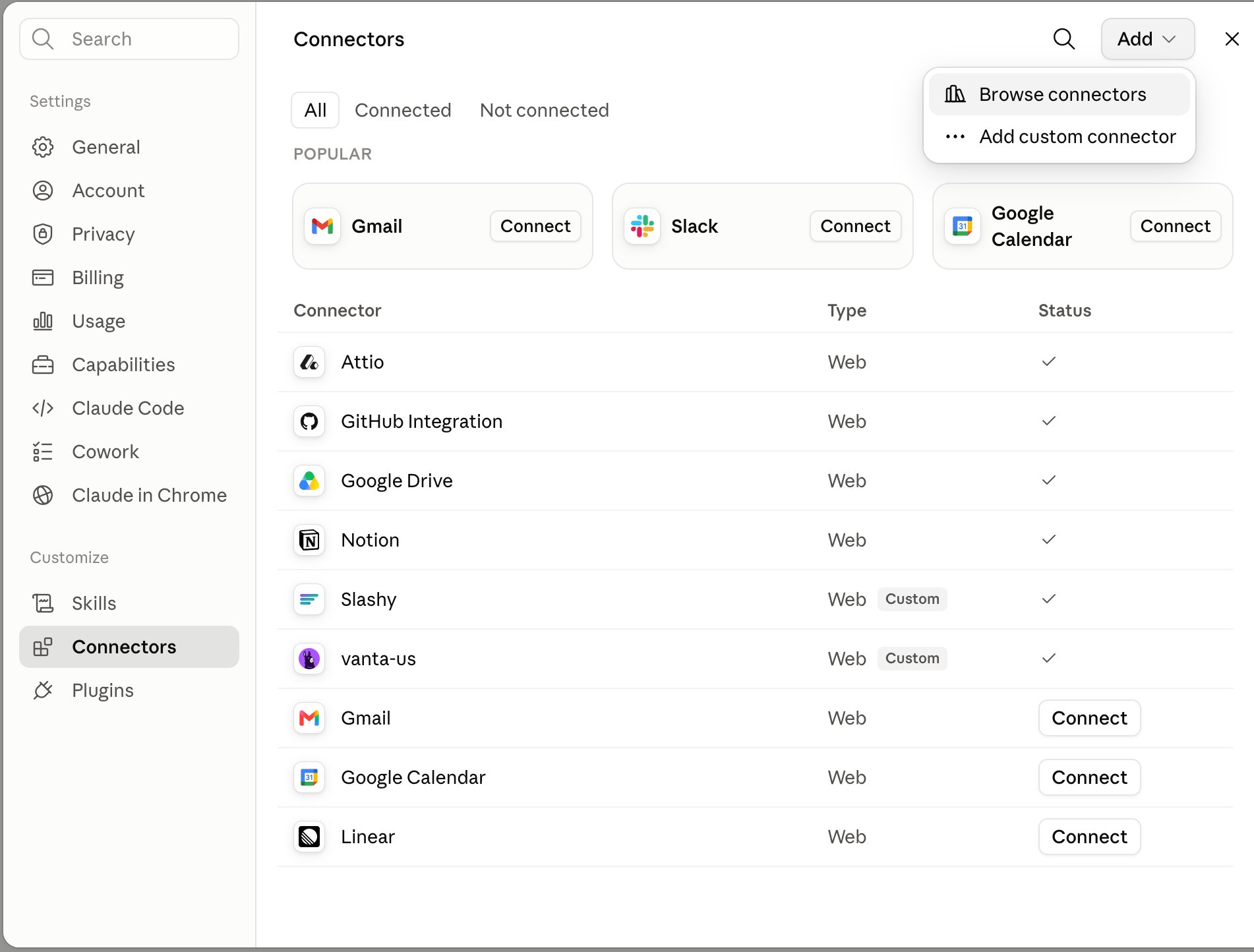Click the General gear icon in sidebar
Viewport: 1254px width, 952px height.
(43, 147)
